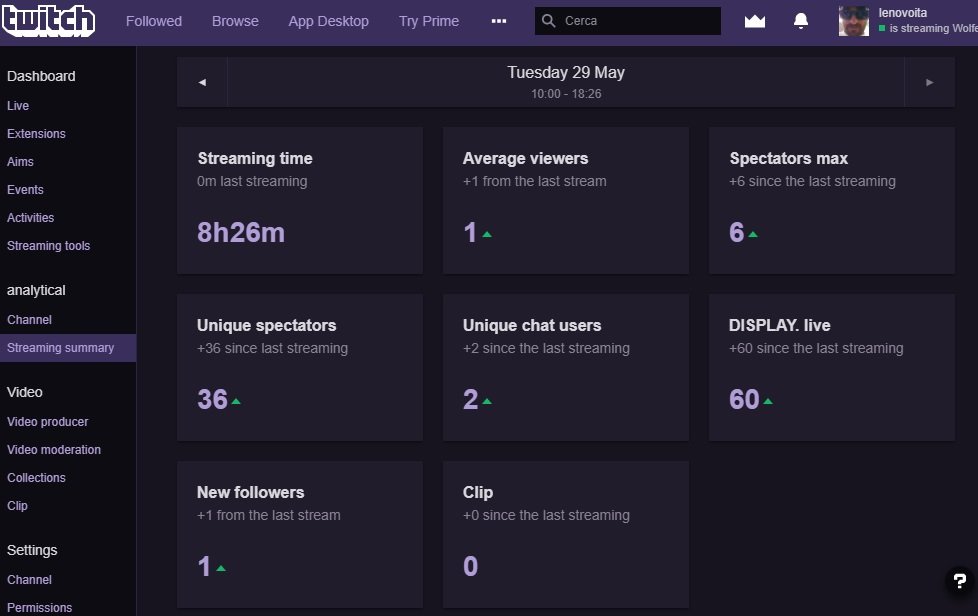
Task: Open Streaming tools in sidebar
Action: click(49, 246)
